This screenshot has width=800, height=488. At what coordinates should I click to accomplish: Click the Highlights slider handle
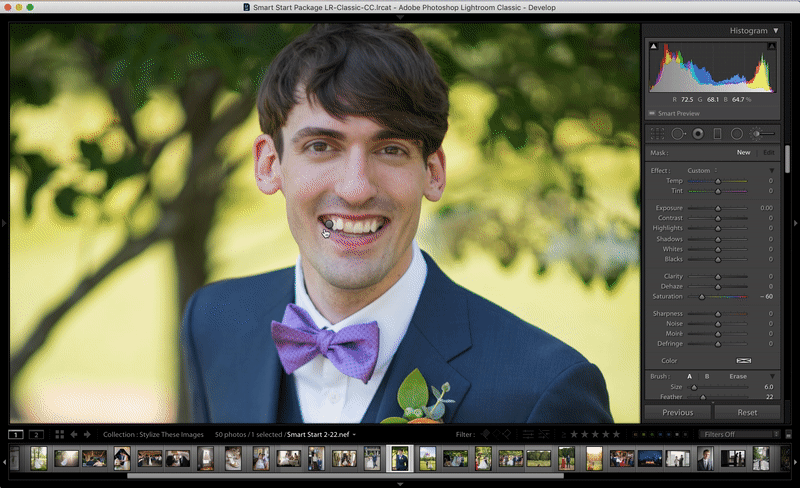(x=718, y=229)
